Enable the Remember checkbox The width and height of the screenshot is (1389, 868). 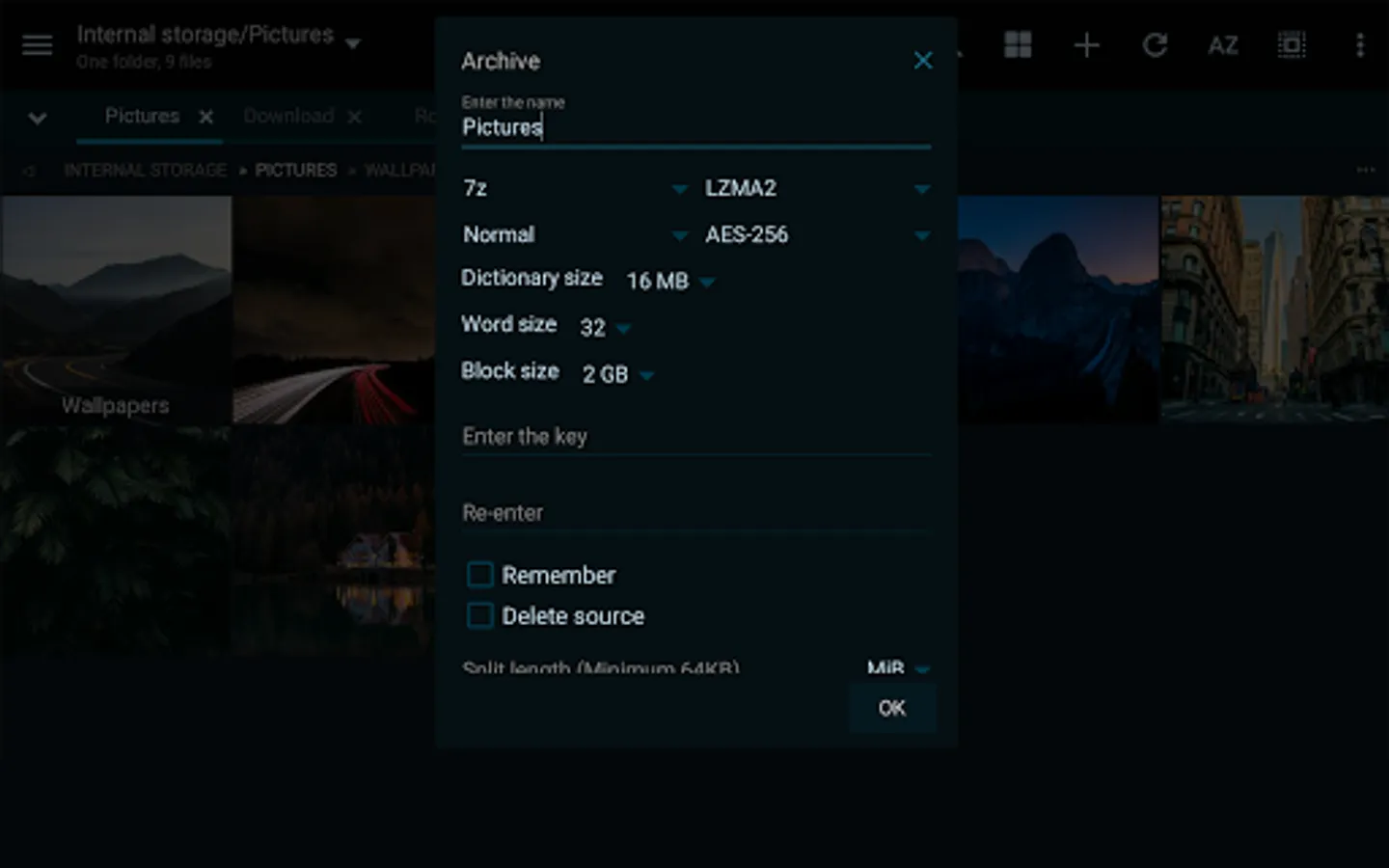tap(480, 575)
